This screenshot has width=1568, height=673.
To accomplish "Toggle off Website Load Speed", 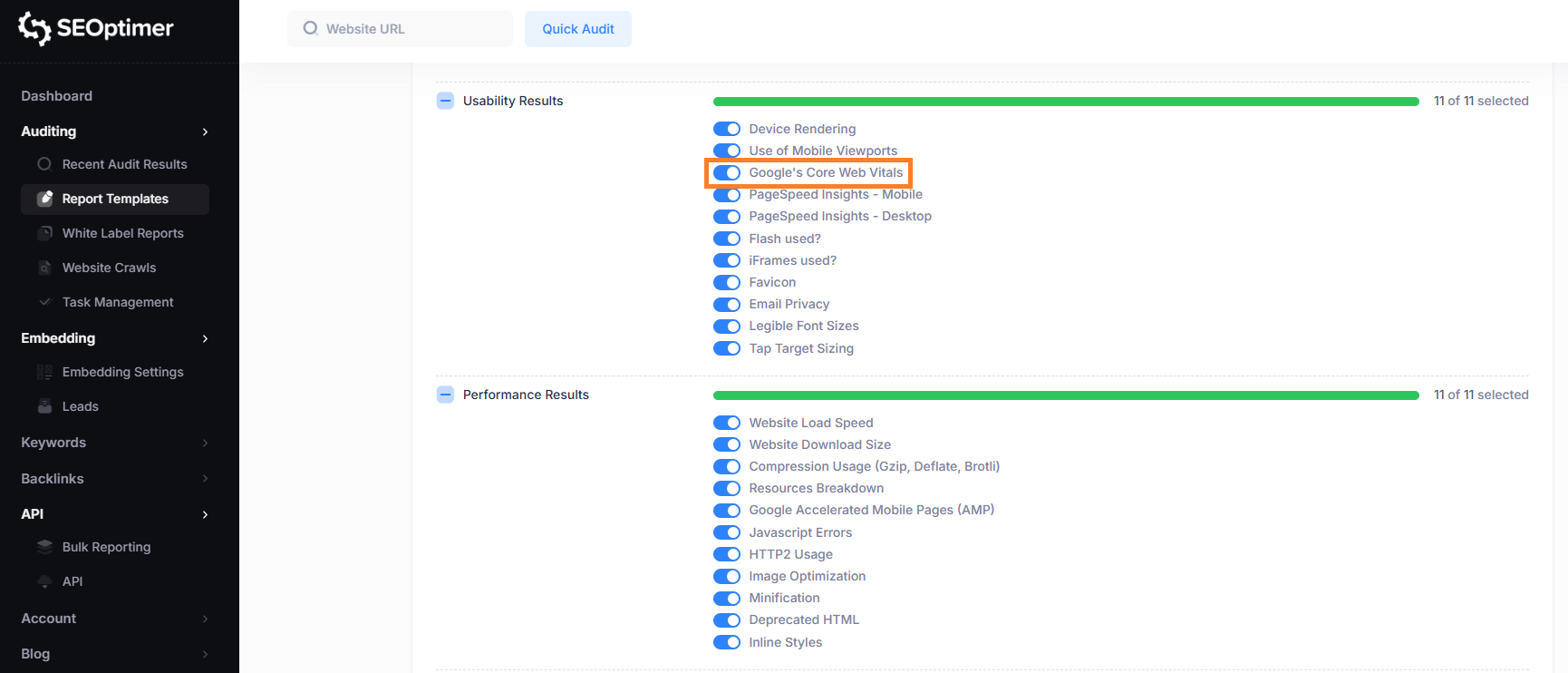I will 727,423.
